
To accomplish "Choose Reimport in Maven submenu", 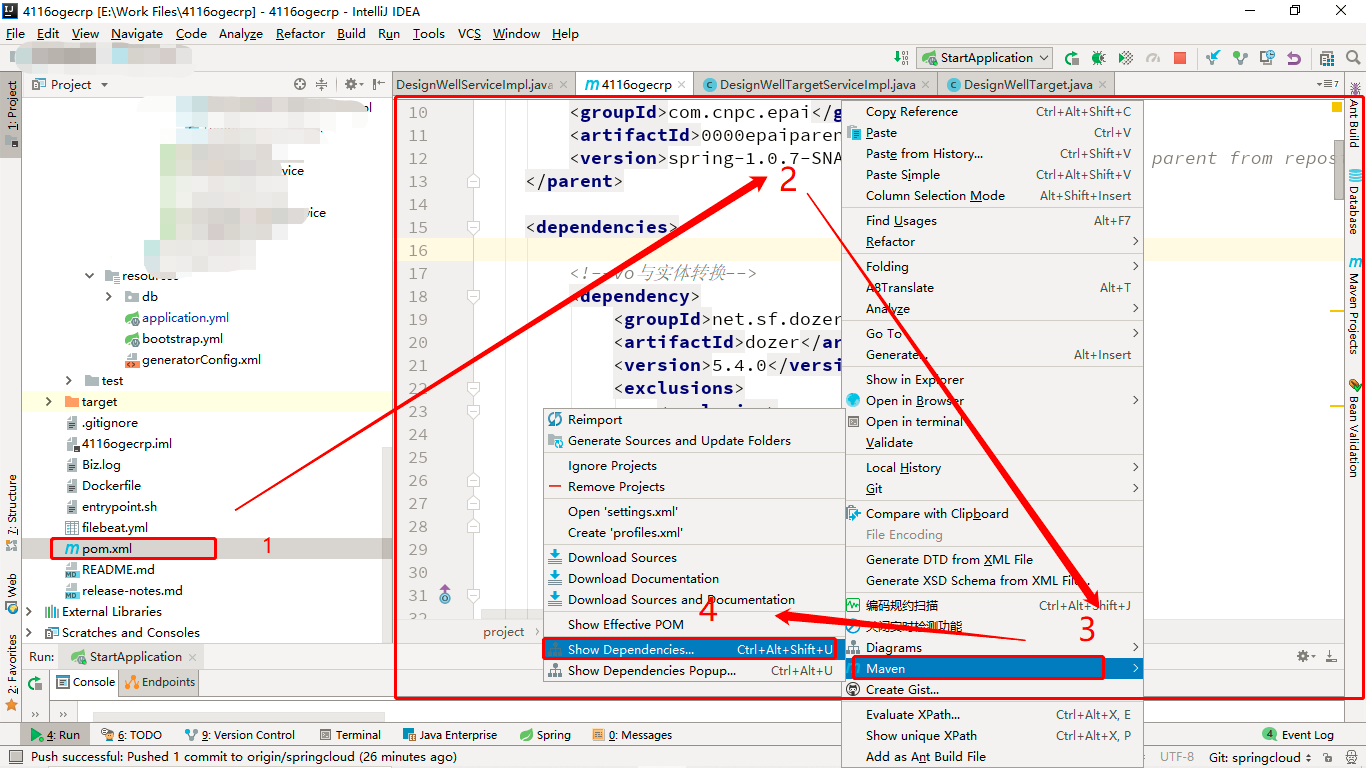I will 694,419.
